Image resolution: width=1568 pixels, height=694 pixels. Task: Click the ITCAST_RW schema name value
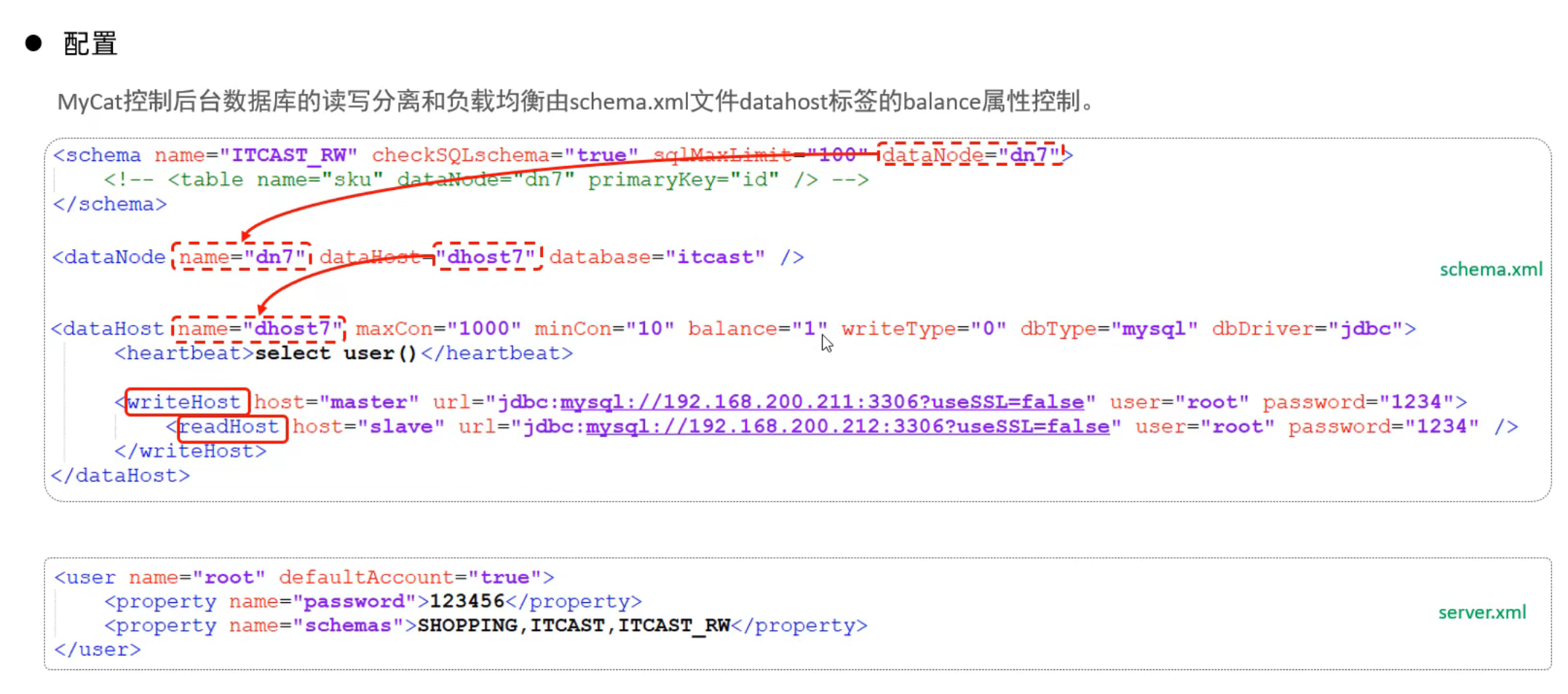[289, 155]
